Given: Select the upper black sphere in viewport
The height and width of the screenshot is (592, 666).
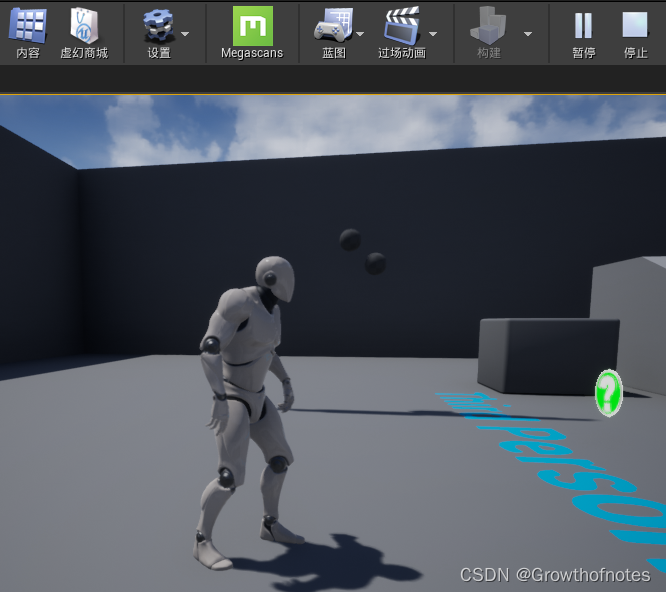Looking at the screenshot, I should 350,240.
